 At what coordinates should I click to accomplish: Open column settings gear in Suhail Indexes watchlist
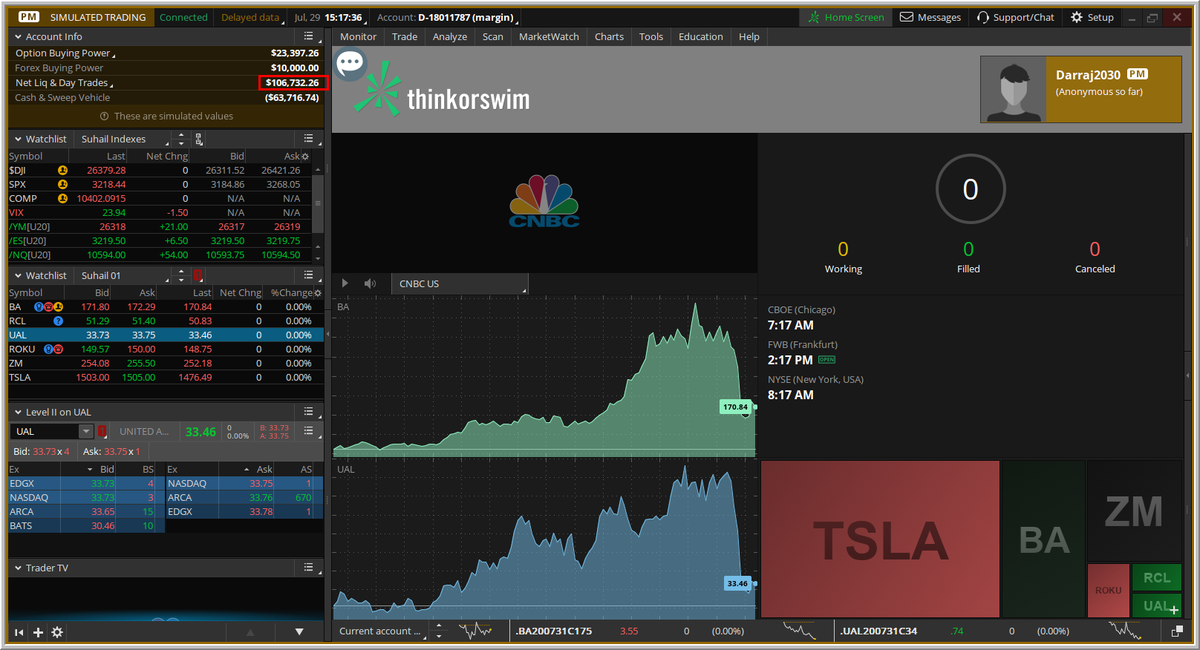click(x=305, y=156)
